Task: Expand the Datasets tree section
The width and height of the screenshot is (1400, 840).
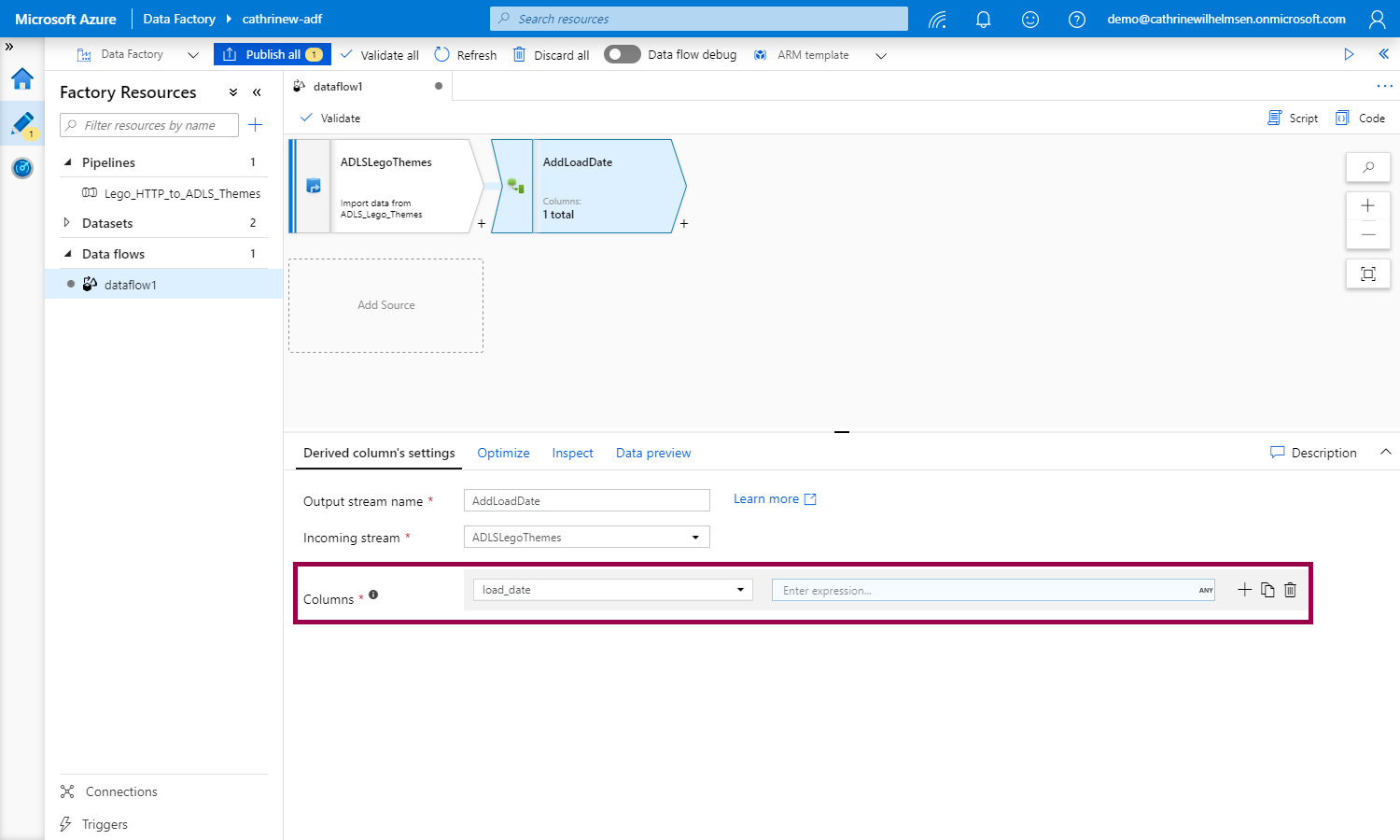Action: [66, 223]
